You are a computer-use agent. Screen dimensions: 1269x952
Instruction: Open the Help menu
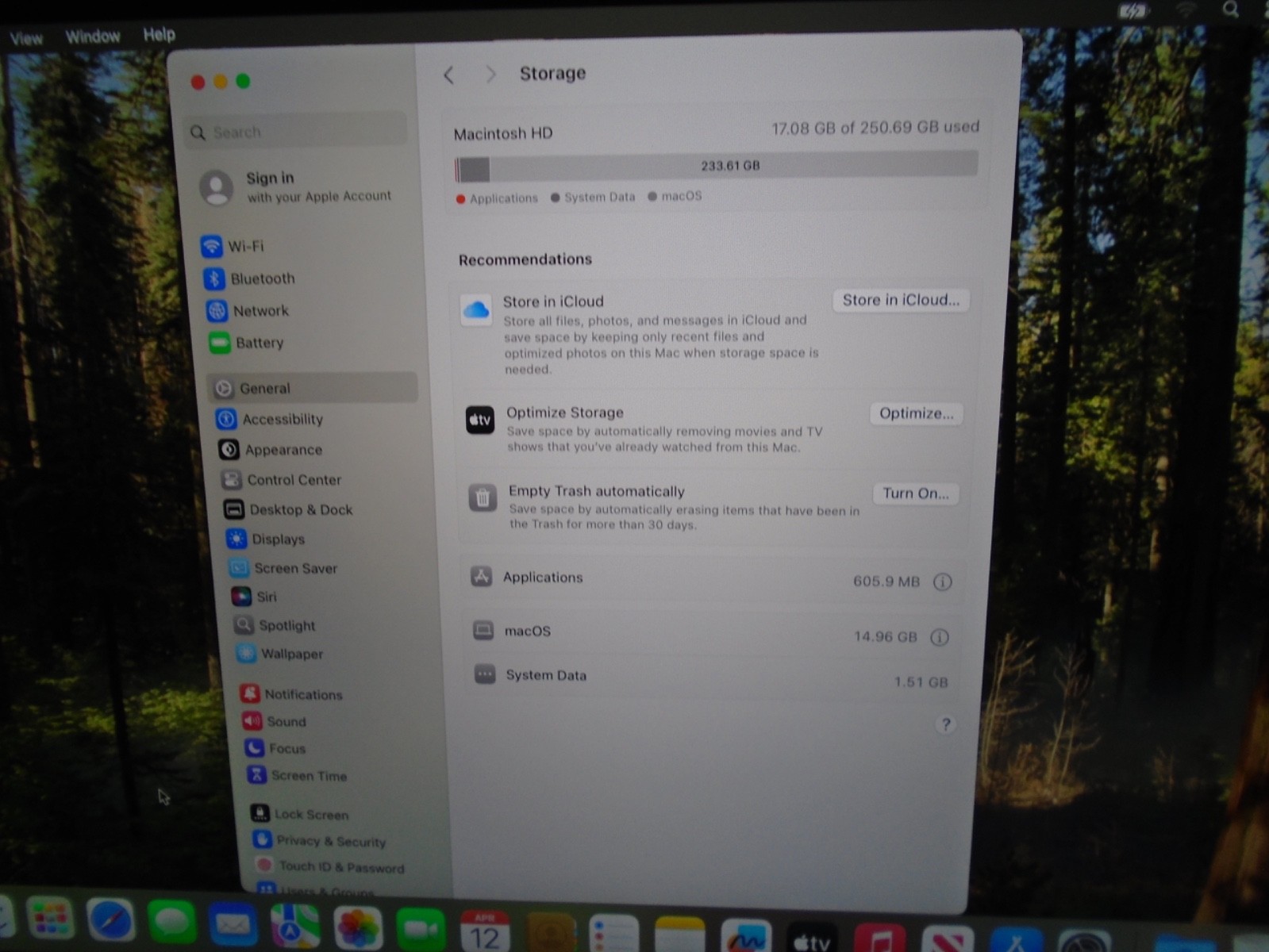[x=159, y=34]
